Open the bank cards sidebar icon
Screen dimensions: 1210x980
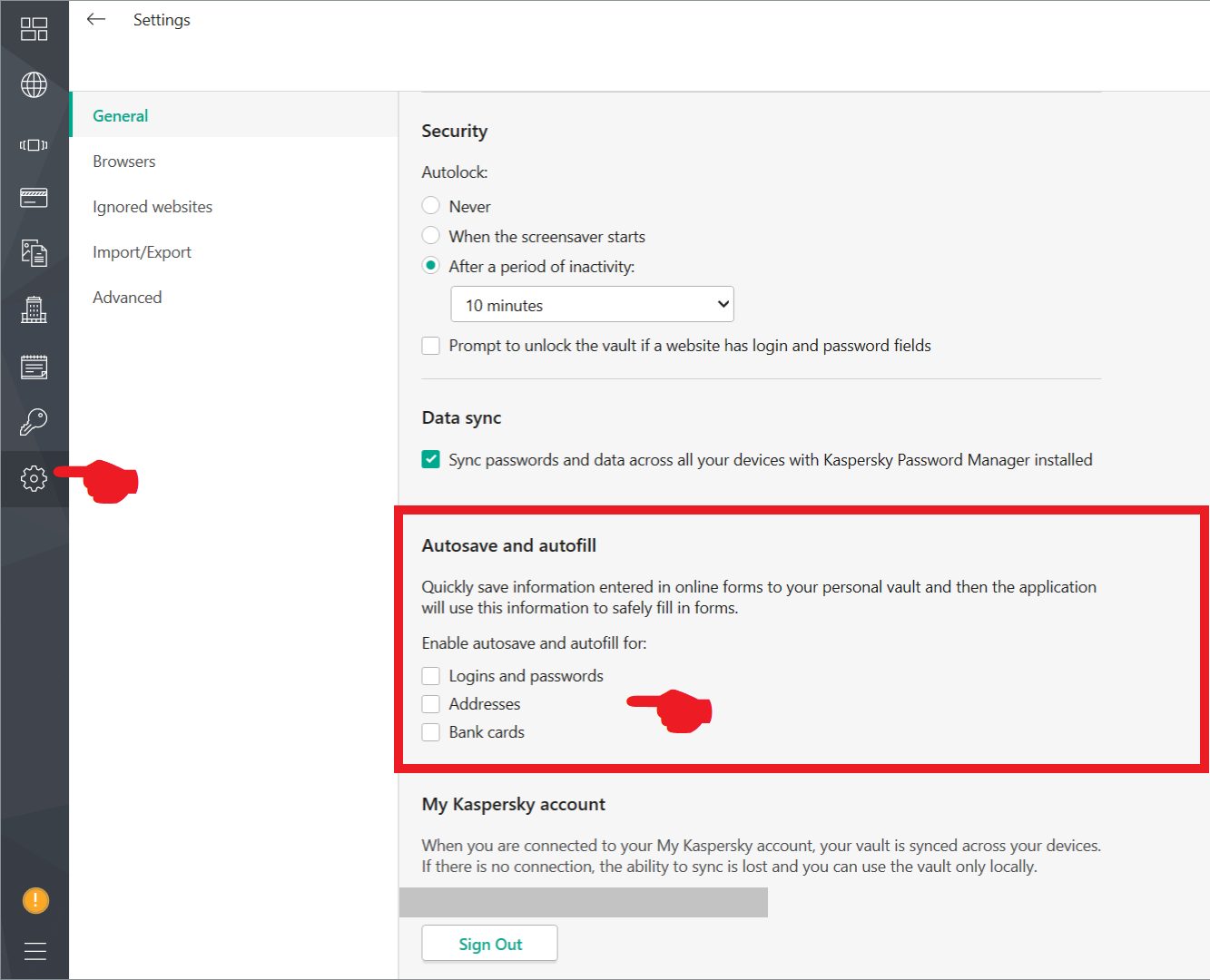[x=34, y=198]
